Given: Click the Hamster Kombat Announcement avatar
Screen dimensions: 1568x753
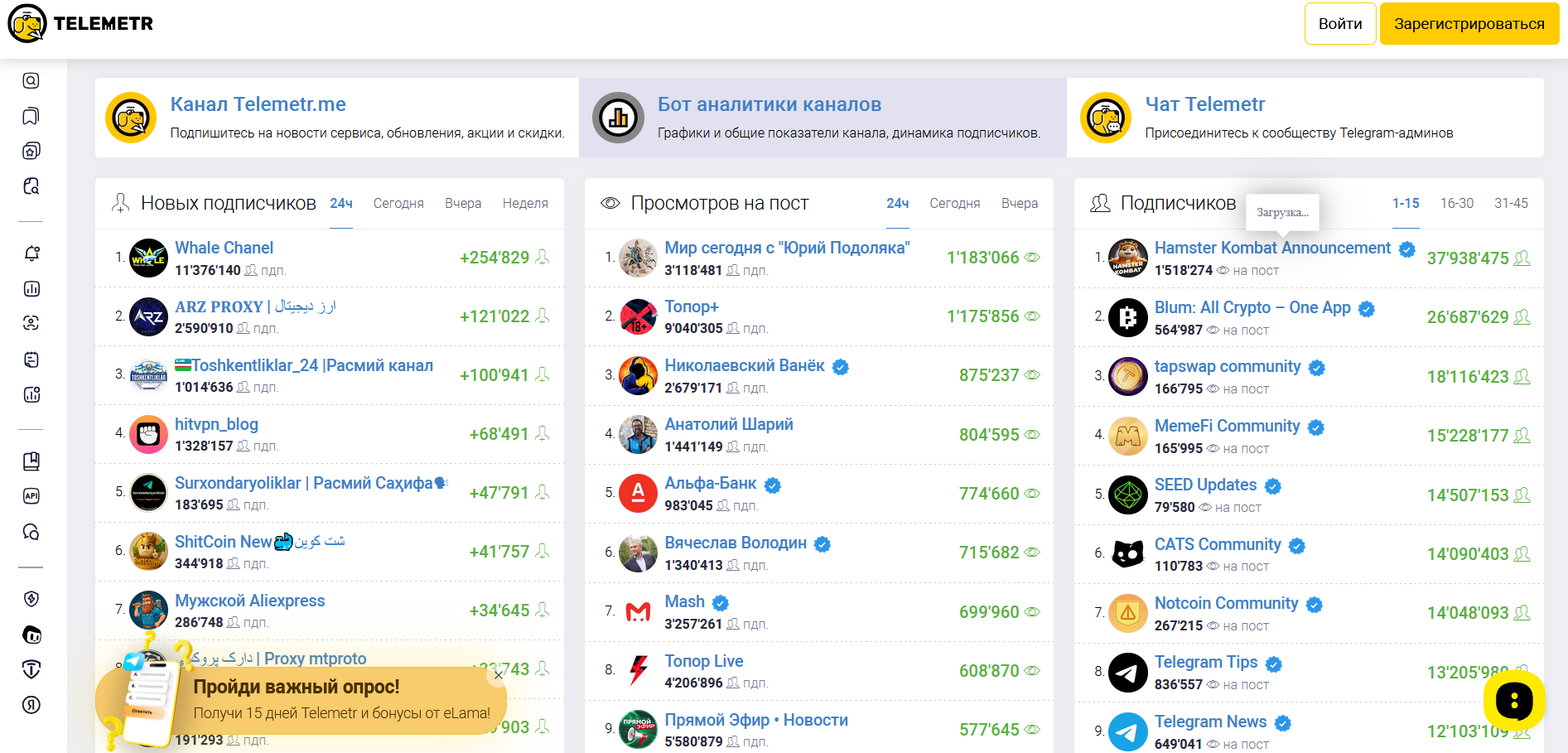Looking at the screenshot, I should click(1128, 258).
